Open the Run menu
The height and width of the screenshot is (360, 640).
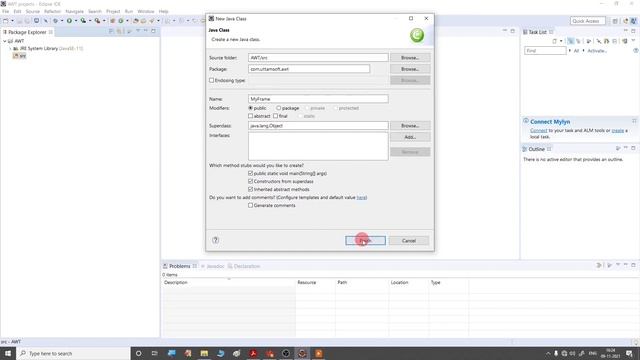point(129,11)
